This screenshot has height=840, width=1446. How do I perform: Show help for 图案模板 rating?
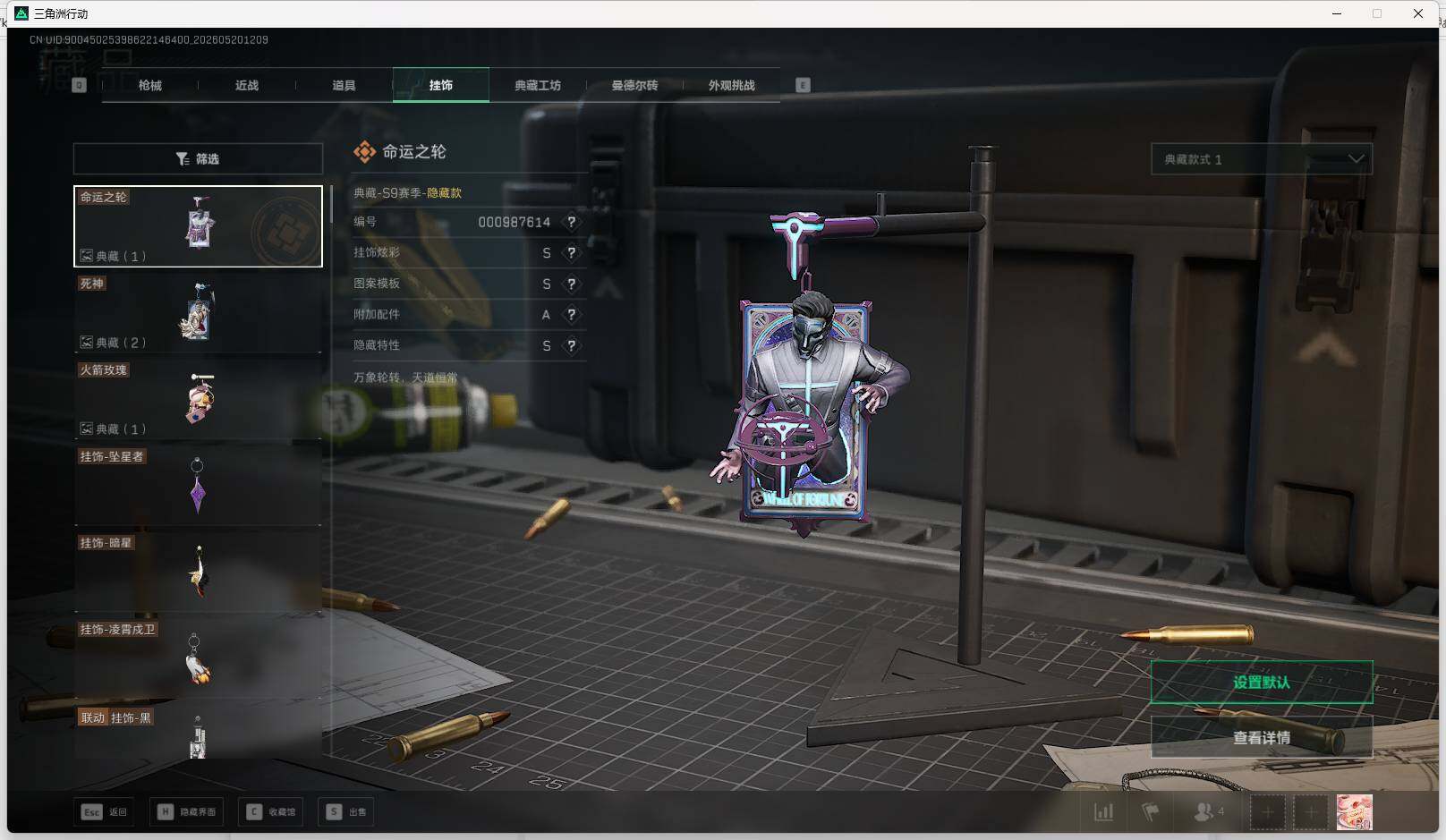point(572,284)
